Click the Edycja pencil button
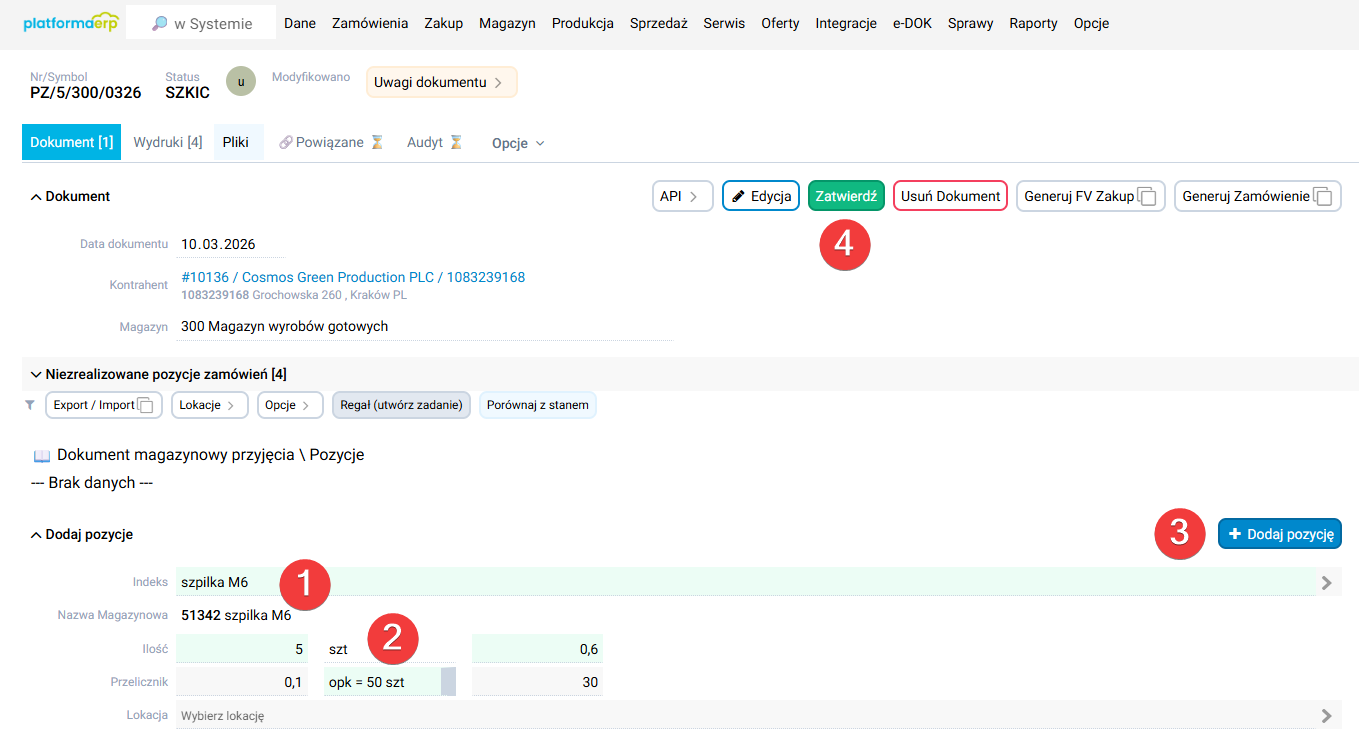This screenshot has height=748, width=1359. (761, 196)
